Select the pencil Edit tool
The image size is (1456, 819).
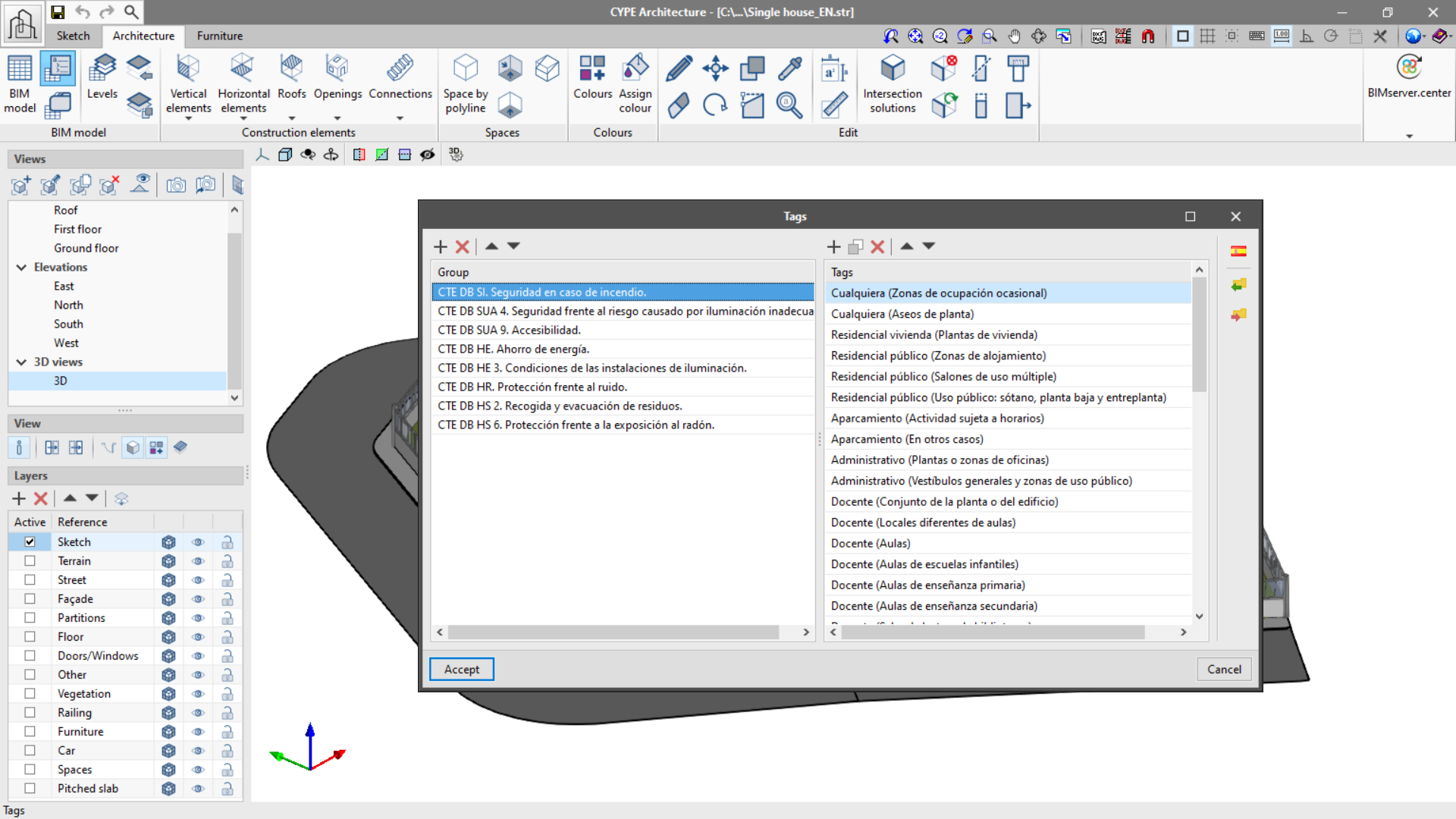coord(679,68)
